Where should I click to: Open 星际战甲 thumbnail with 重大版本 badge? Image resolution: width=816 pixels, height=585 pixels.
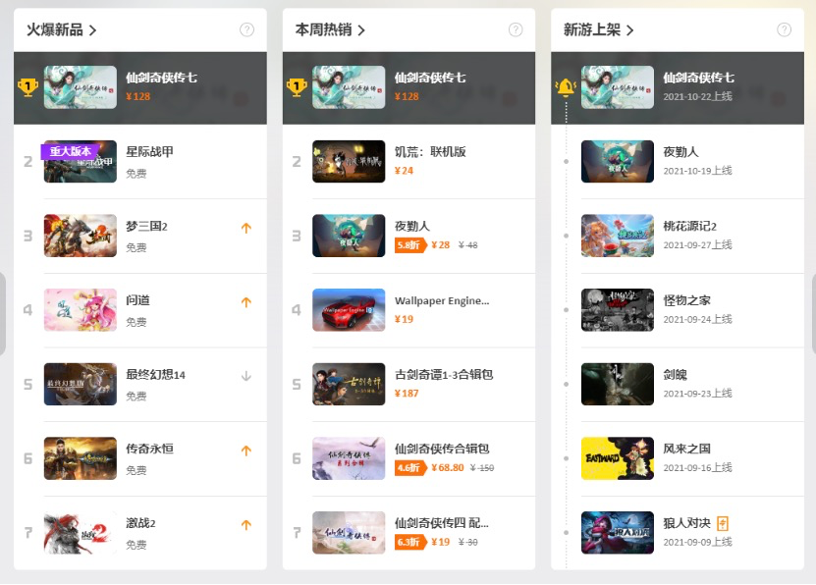(x=80, y=161)
